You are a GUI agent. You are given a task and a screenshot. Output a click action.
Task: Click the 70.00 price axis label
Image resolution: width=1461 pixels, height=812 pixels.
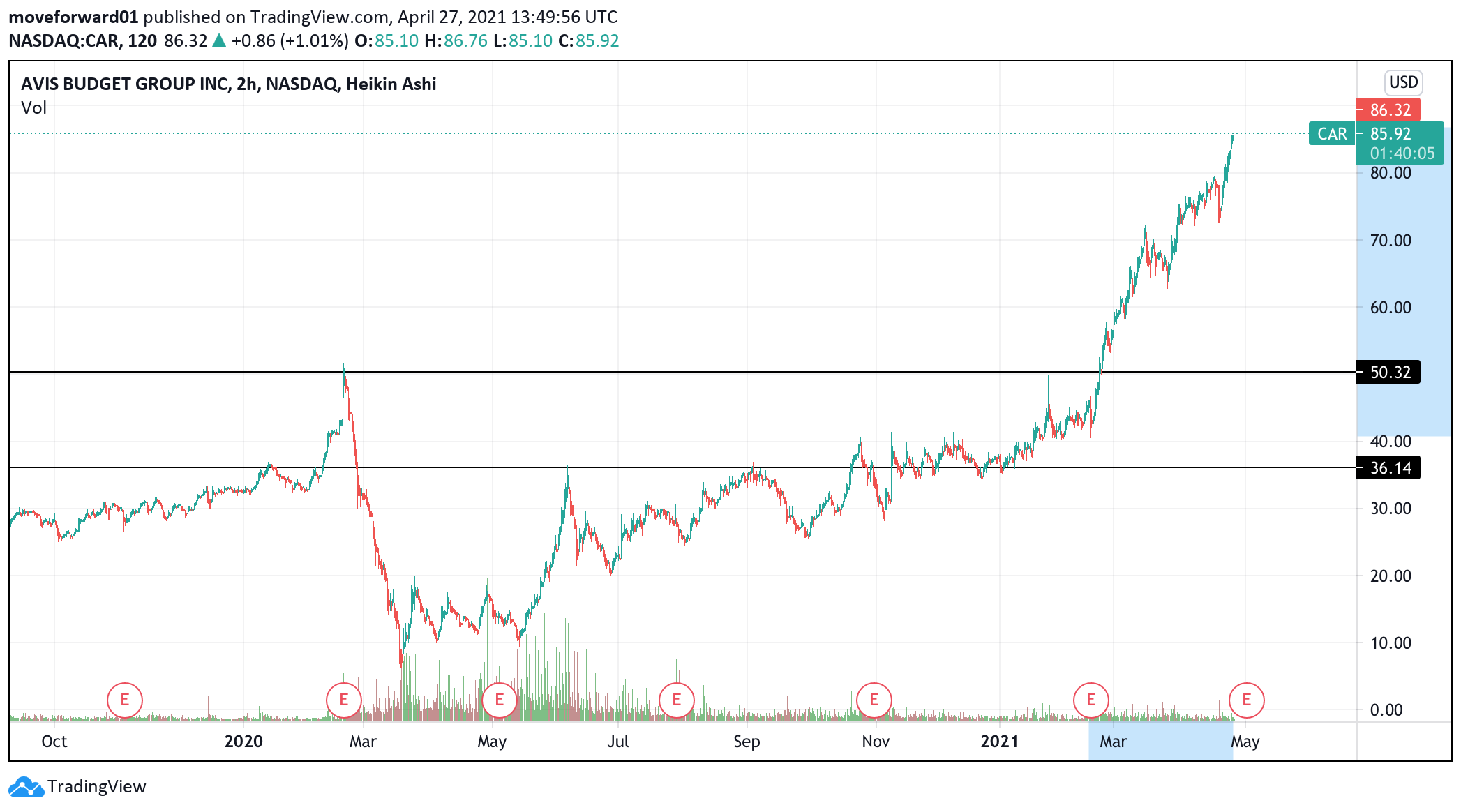(x=1390, y=241)
